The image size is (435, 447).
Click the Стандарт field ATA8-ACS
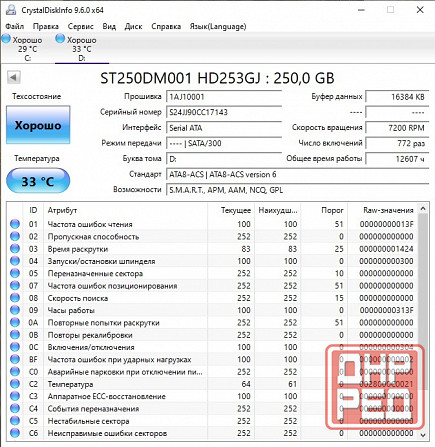(297, 174)
